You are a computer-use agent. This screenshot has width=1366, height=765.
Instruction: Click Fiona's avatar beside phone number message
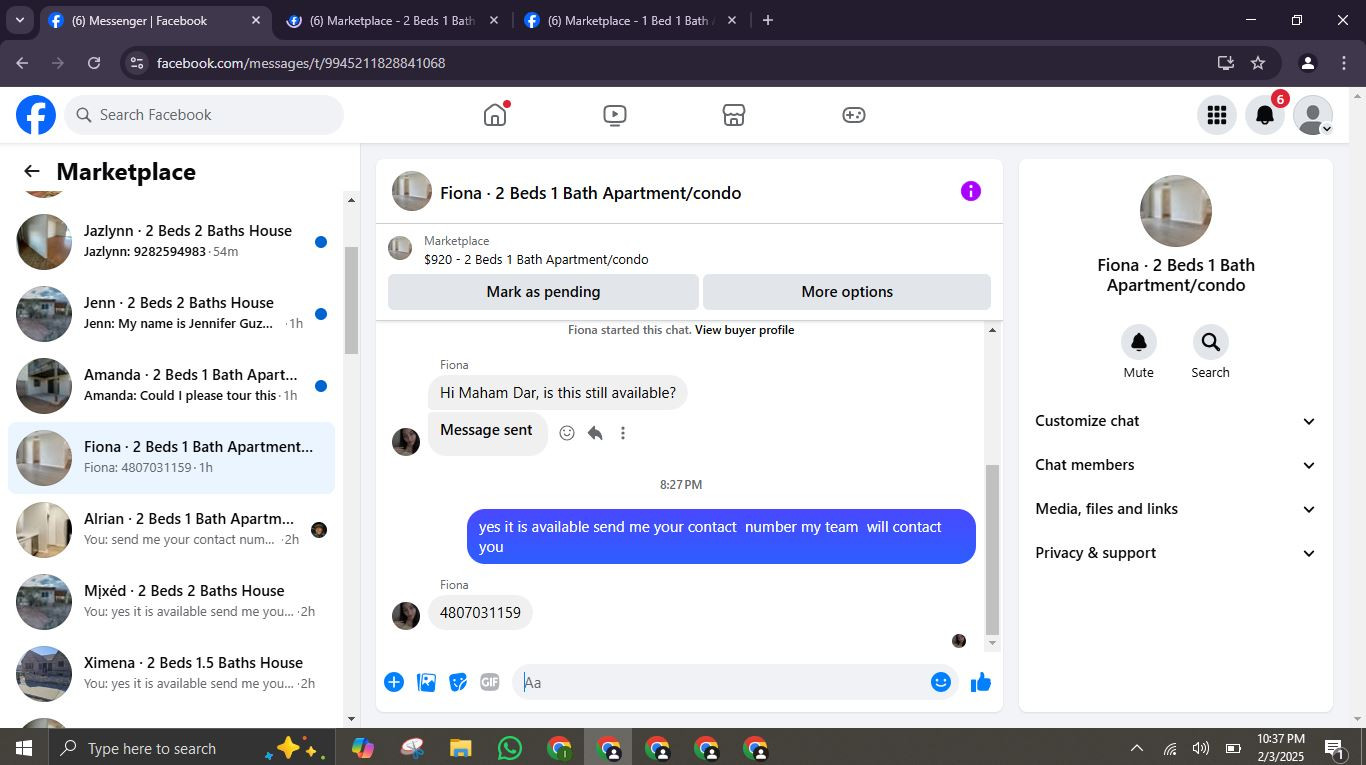pyautogui.click(x=406, y=615)
